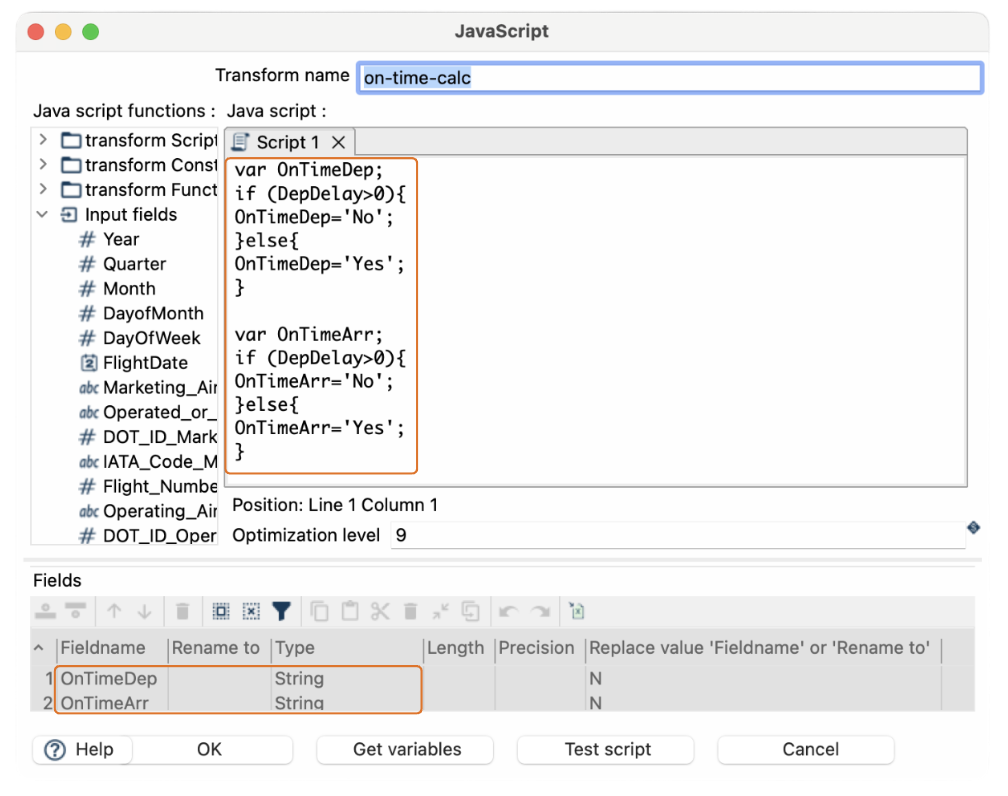The image size is (1008, 796).
Task: Click the OnTimeDep fieldname cell
Action: 112,678
